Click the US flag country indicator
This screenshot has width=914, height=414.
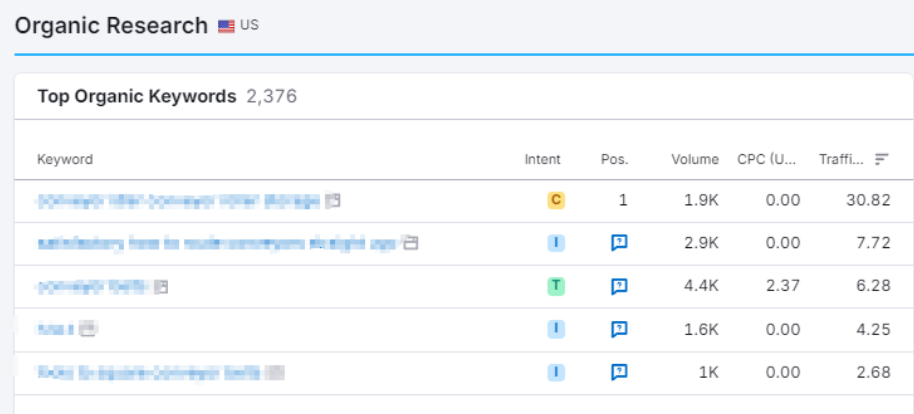(227, 26)
